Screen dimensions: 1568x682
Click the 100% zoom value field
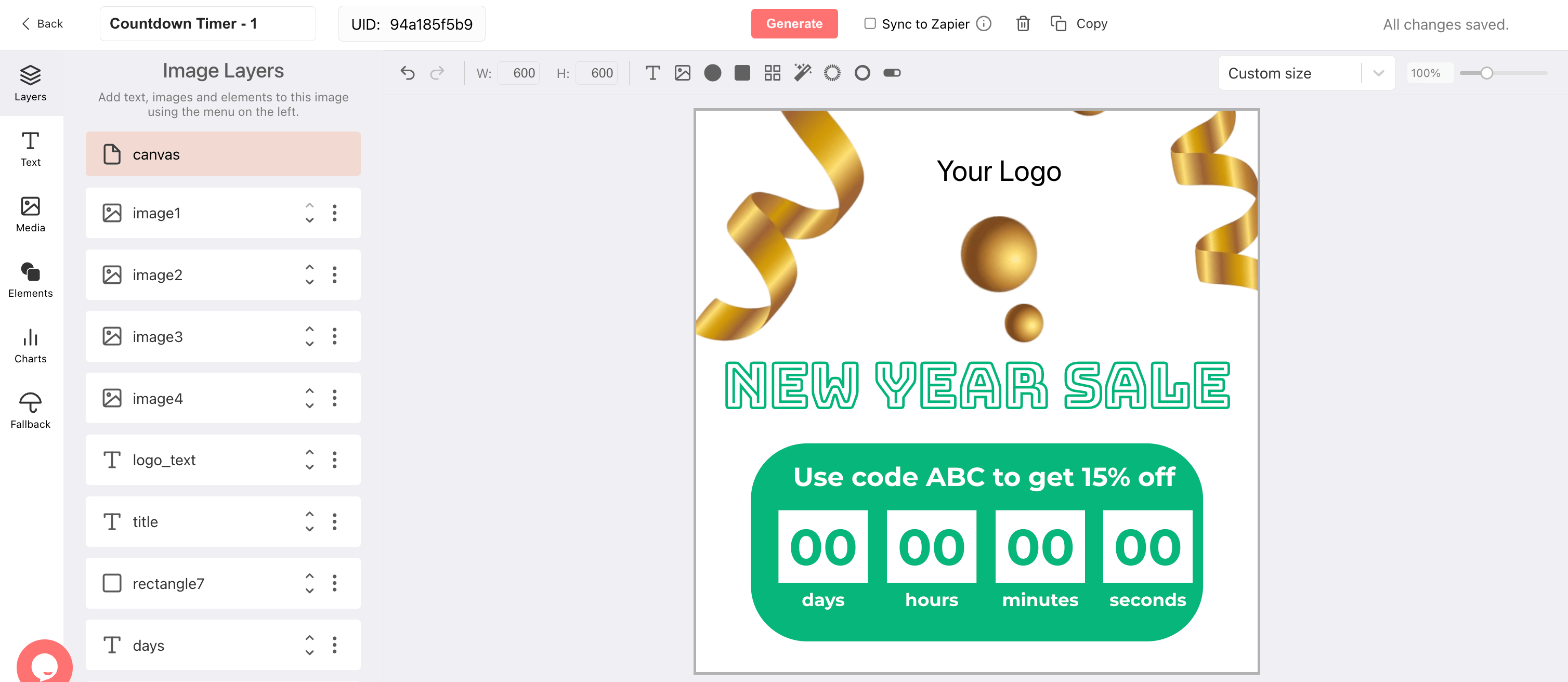pyautogui.click(x=1429, y=73)
